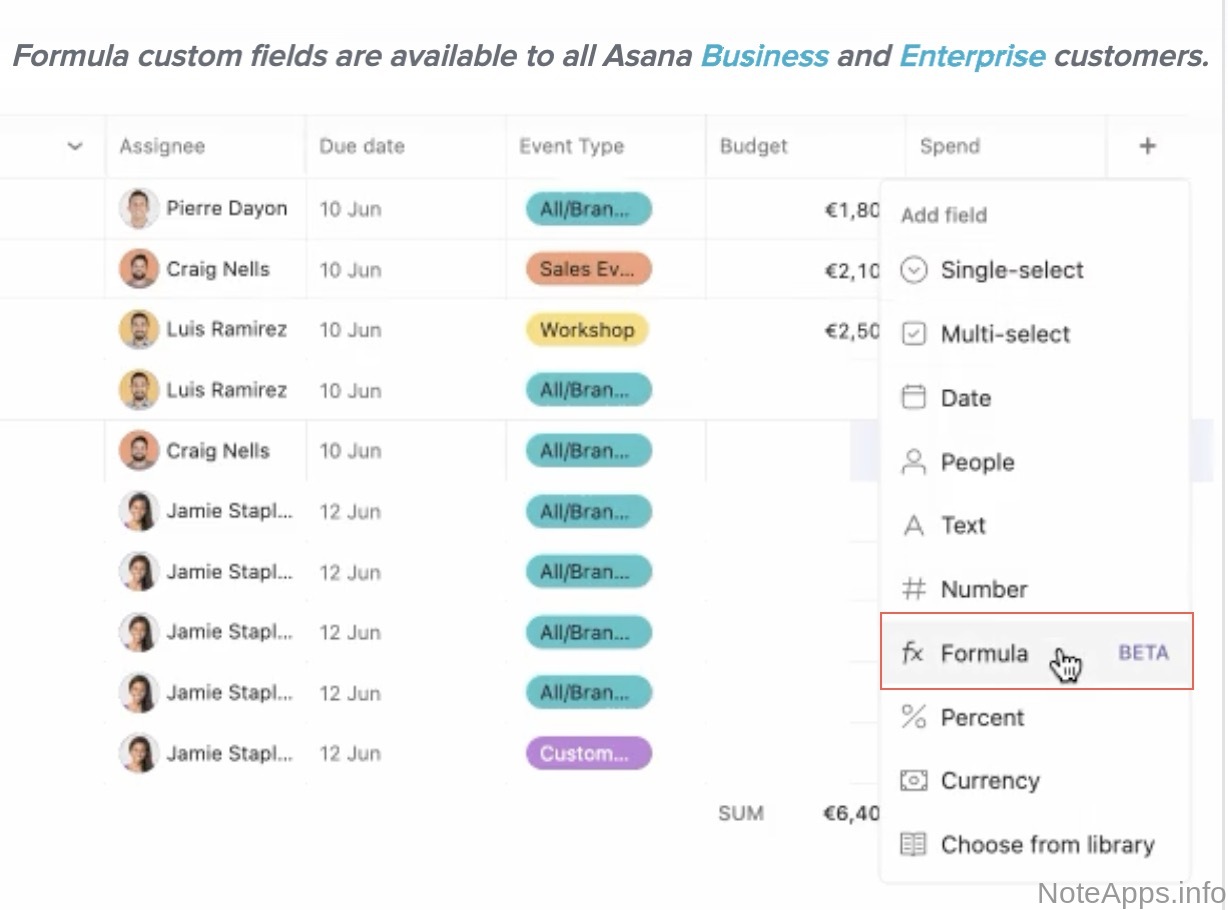Click the Percent field icon

point(913,717)
